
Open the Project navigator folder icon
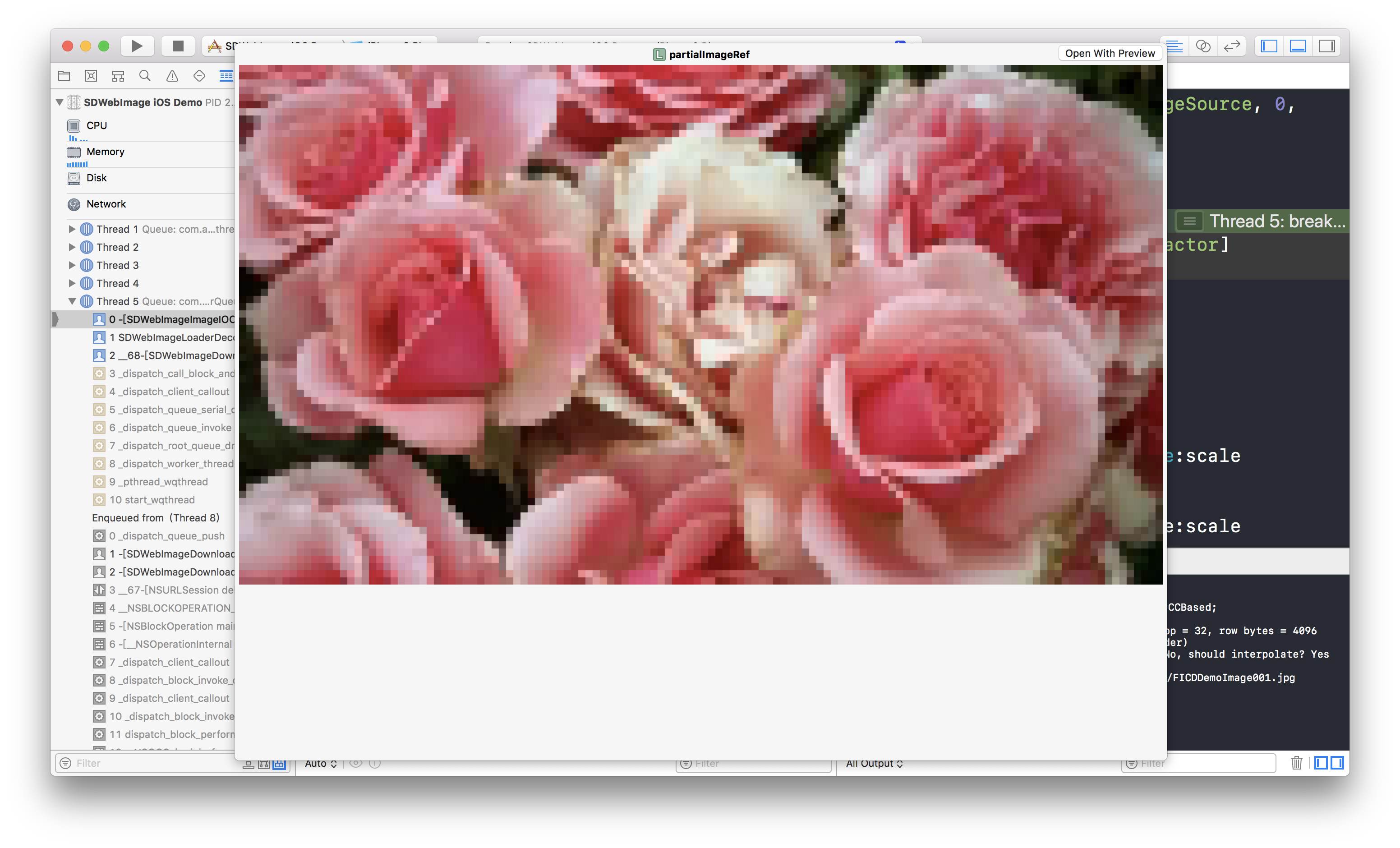[64, 76]
